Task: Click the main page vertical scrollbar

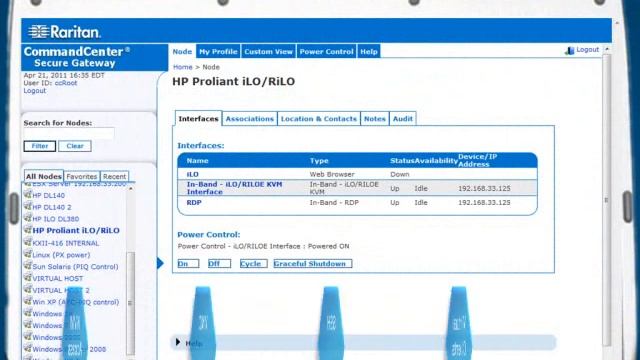Action: (x=607, y=200)
